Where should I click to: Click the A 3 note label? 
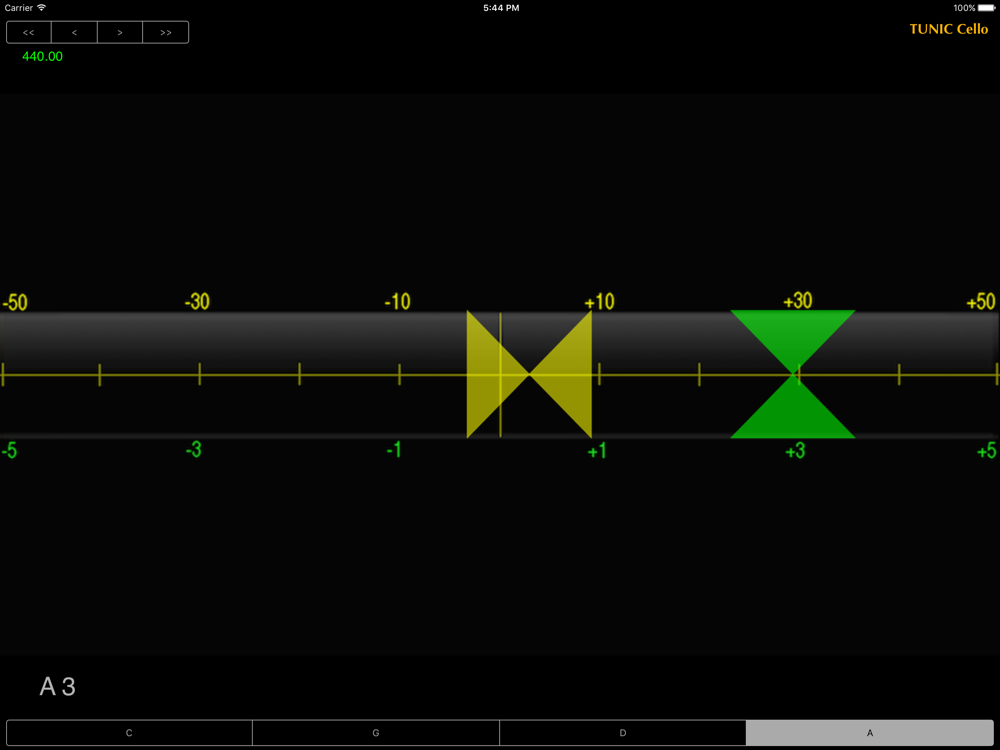[x=57, y=687]
